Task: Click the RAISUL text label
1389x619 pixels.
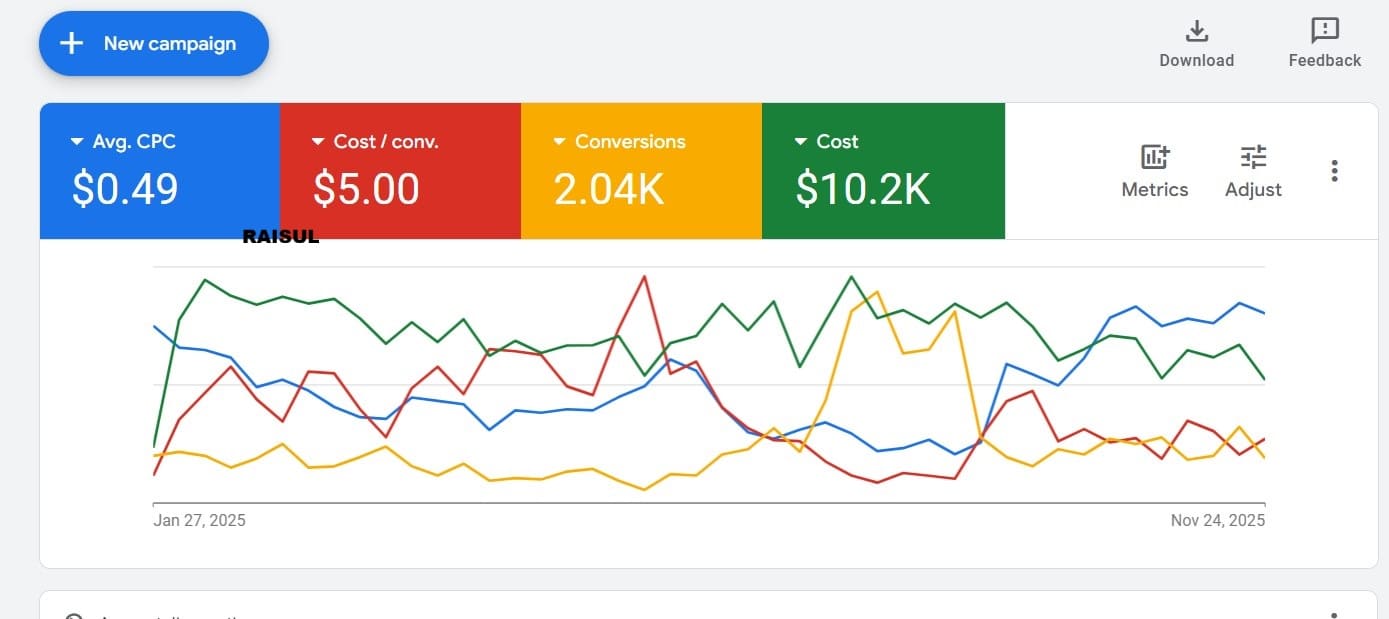Action: [x=281, y=238]
